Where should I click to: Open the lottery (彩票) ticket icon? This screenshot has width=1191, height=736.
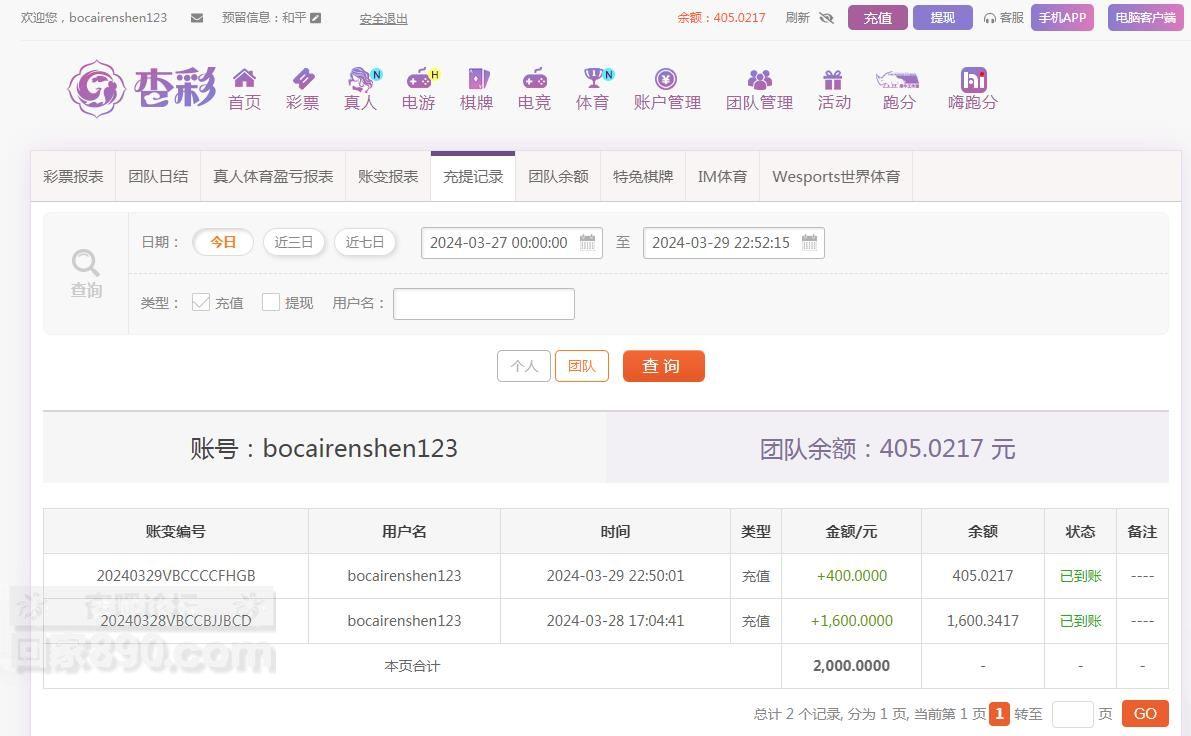(302, 79)
